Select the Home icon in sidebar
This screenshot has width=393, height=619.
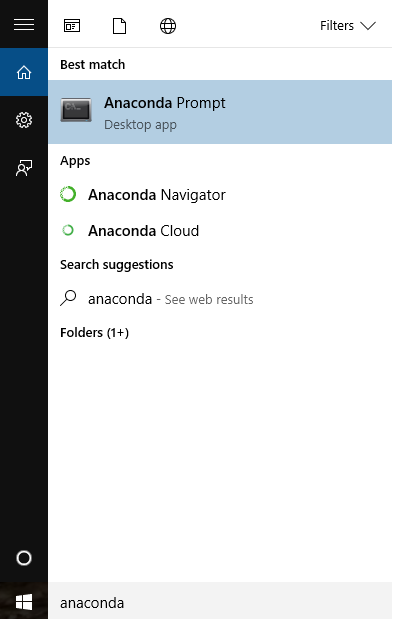[x=24, y=72]
